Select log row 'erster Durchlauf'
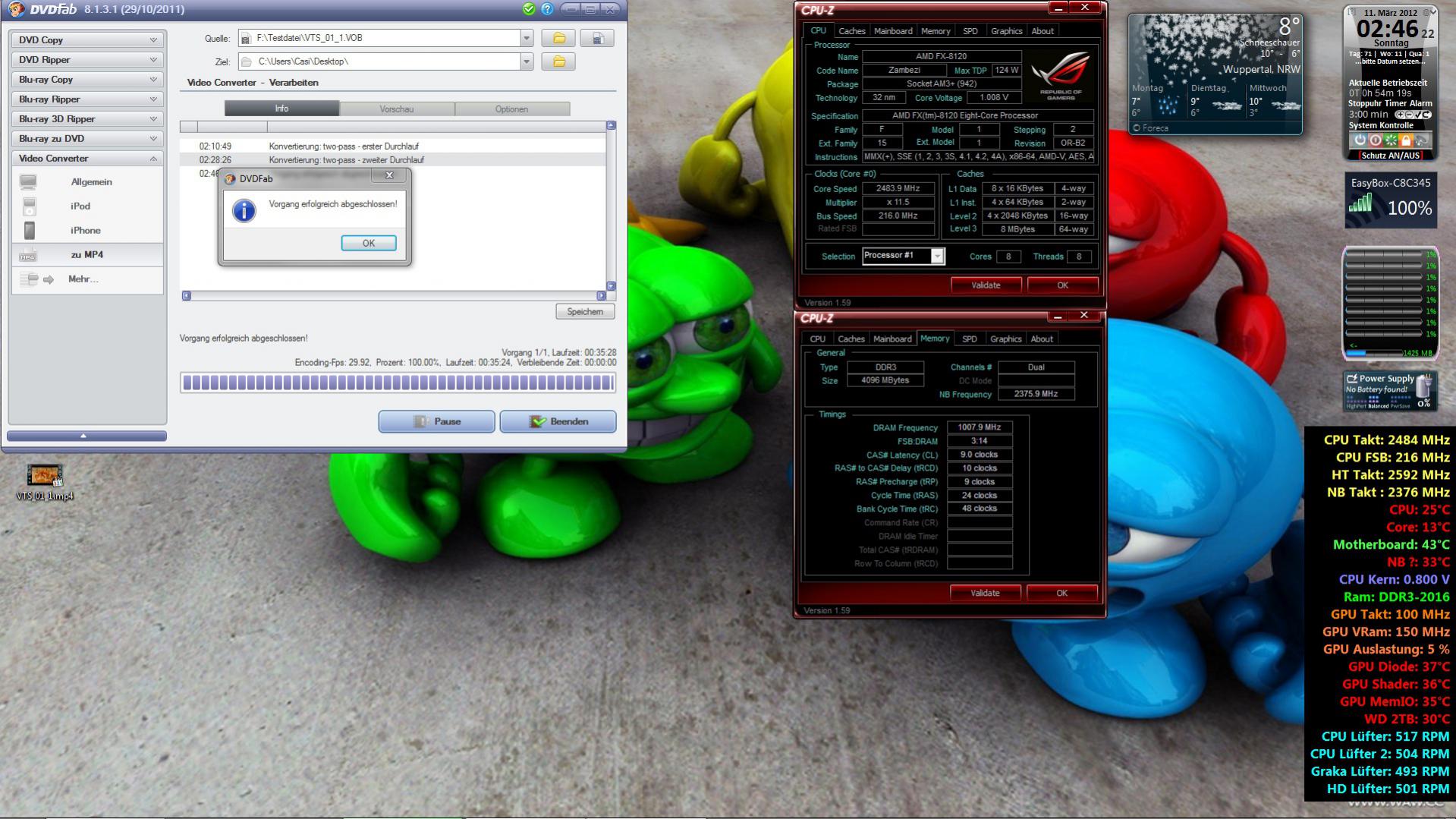1456x819 pixels. pyautogui.click(x=393, y=146)
